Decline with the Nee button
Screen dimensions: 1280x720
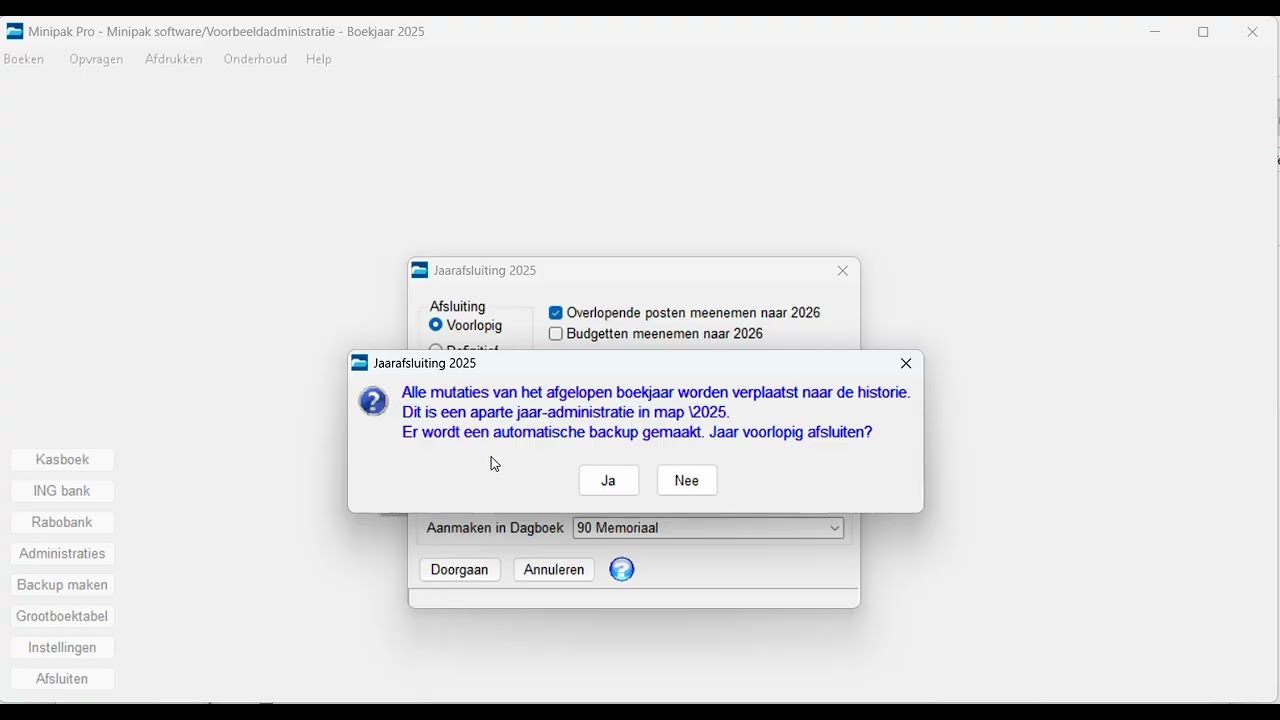687,481
